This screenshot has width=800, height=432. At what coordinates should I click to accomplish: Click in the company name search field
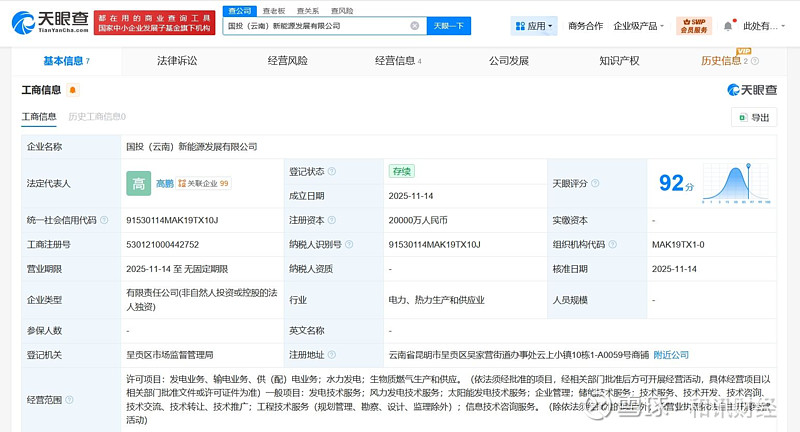315,26
